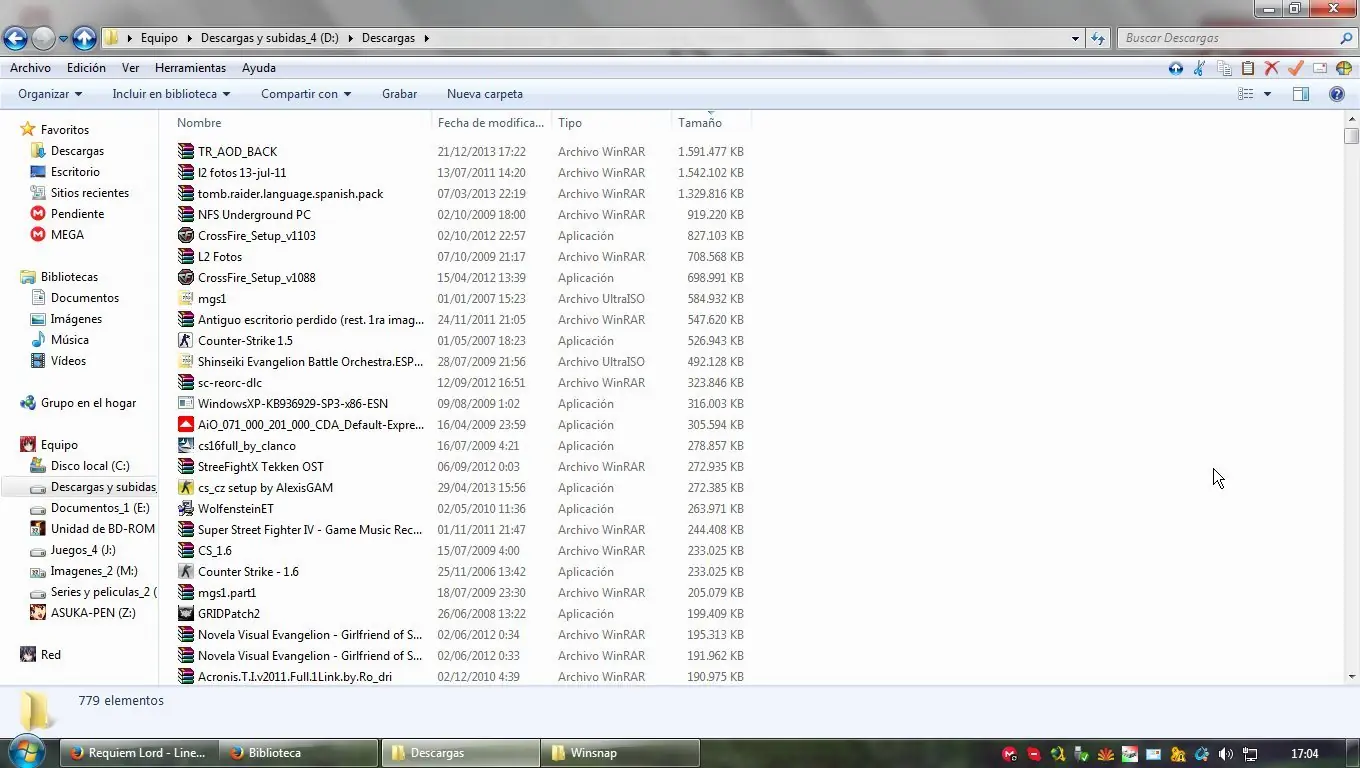Click the colorful shell toolbar icon
The width and height of the screenshot is (1360, 768).
point(1344,68)
